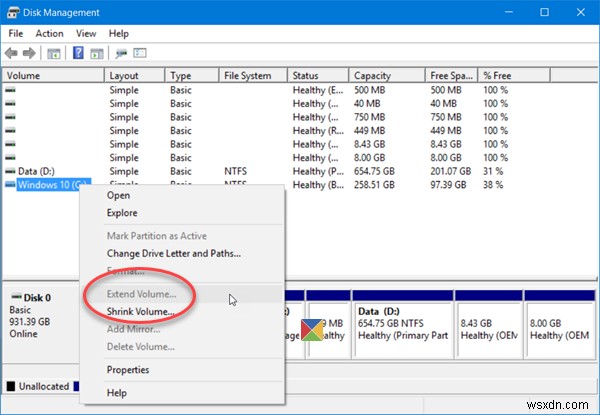Click the Refresh/Connect toolbar icon
The image size is (600, 415).
121,53
